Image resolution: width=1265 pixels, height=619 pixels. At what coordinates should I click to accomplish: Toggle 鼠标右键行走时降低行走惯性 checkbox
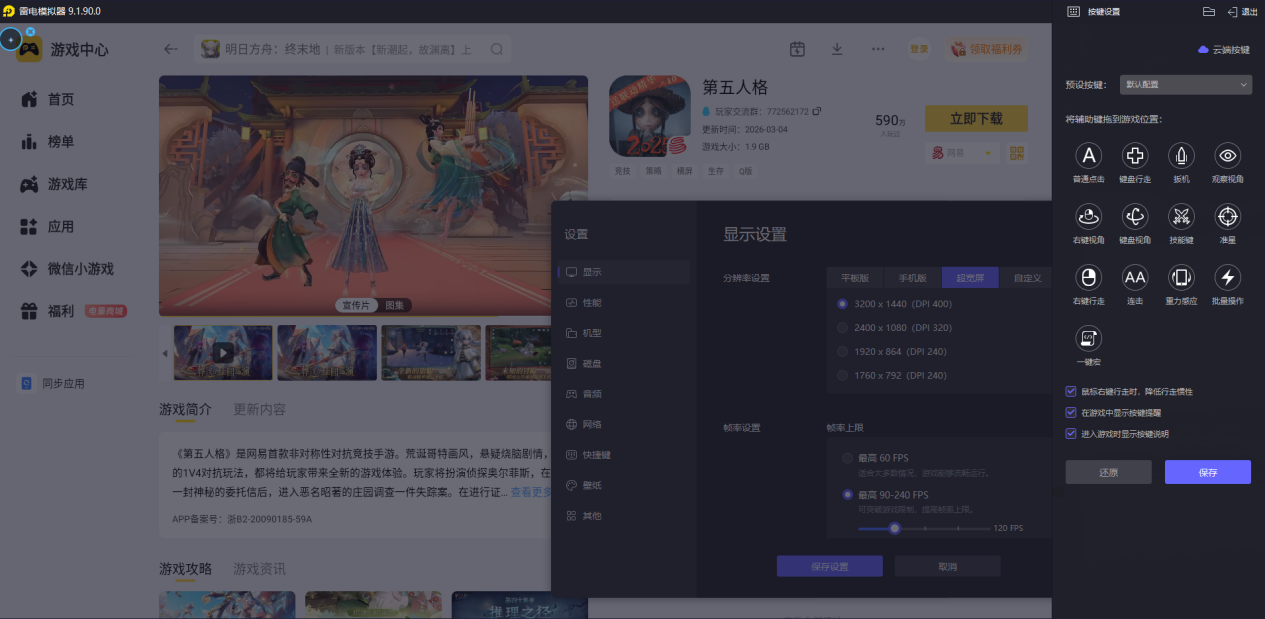[1071, 391]
